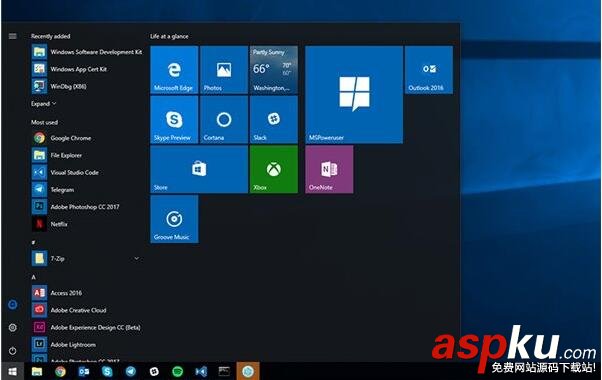Image resolution: width=602 pixels, height=380 pixels.
Task: Launch Adobe Experience Design CC (Beta)
Action: (86, 327)
